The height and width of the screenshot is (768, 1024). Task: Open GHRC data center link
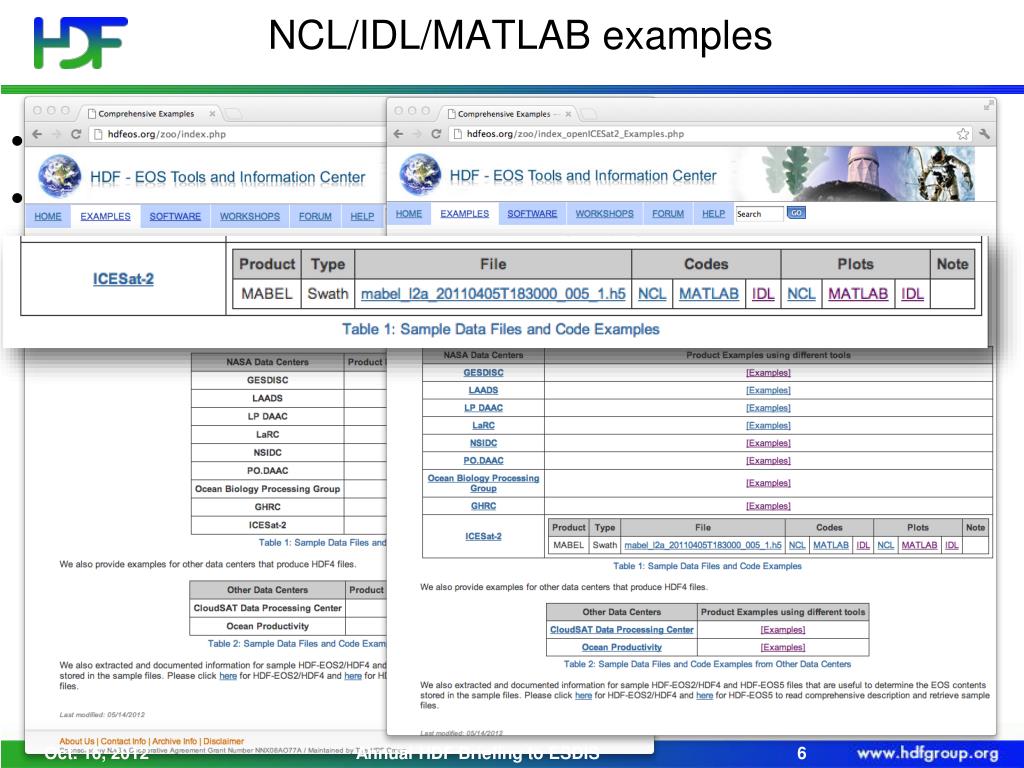[483, 505]
